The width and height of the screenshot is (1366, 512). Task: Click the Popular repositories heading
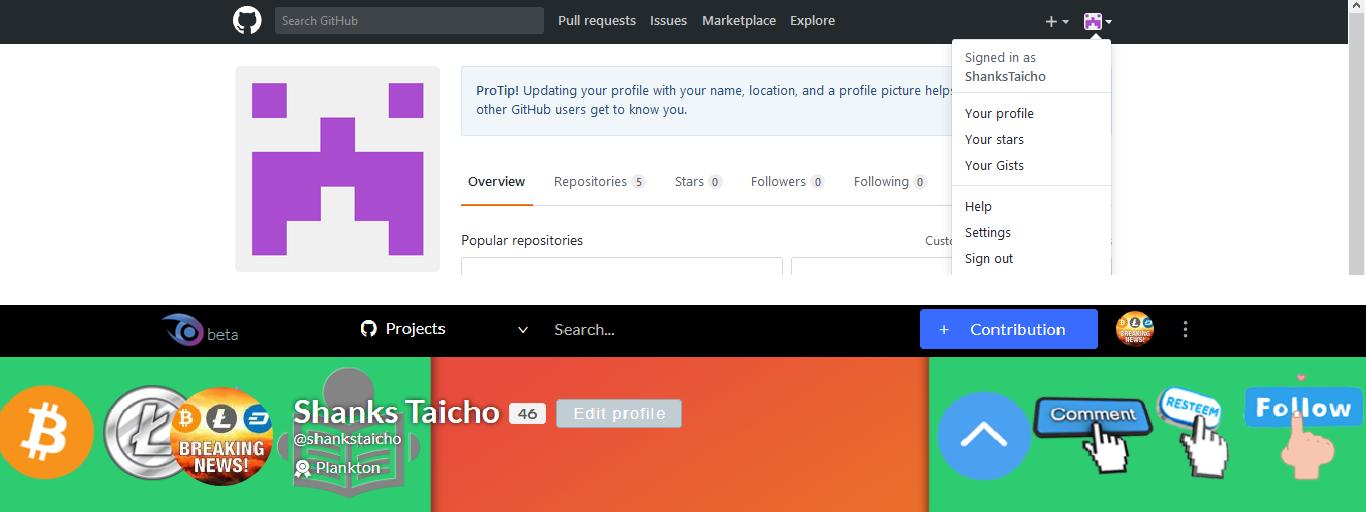[522, 241]
